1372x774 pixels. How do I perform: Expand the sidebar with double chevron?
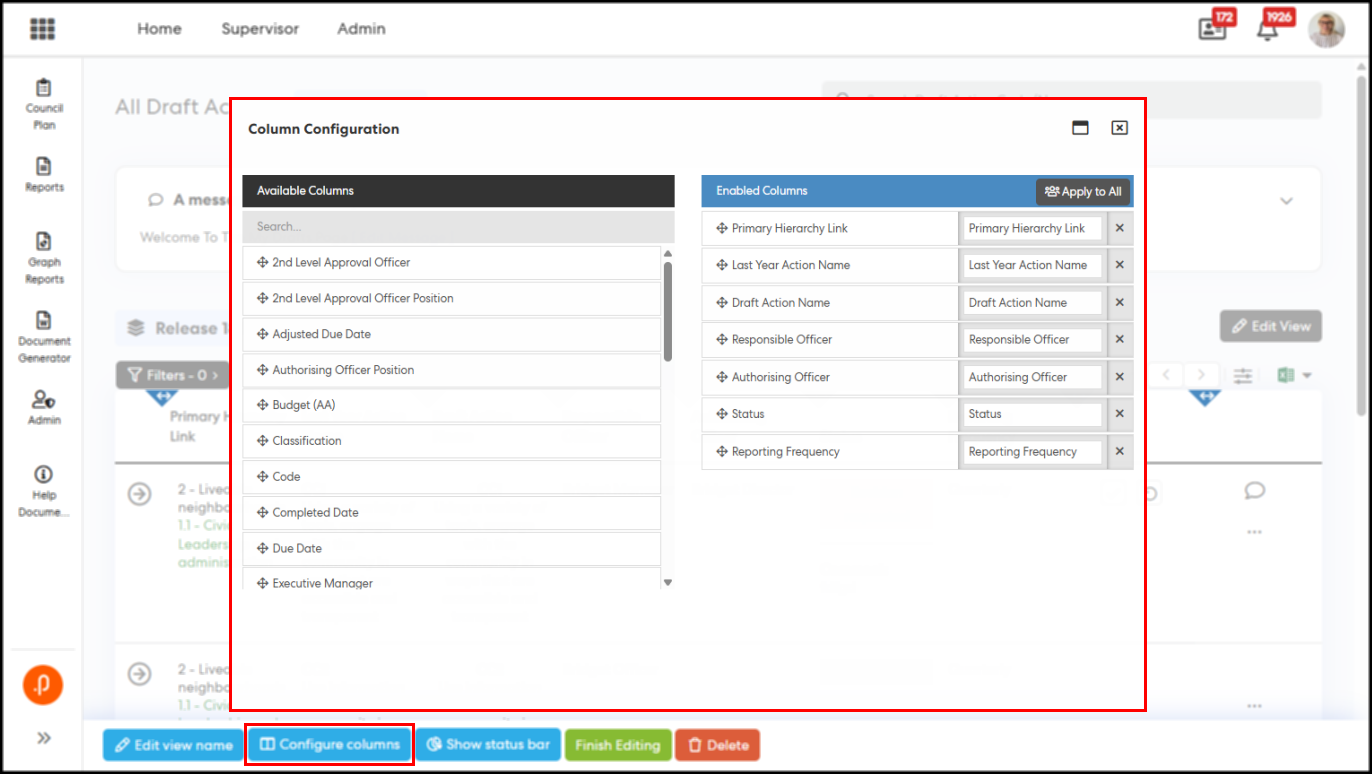[44, 738]
